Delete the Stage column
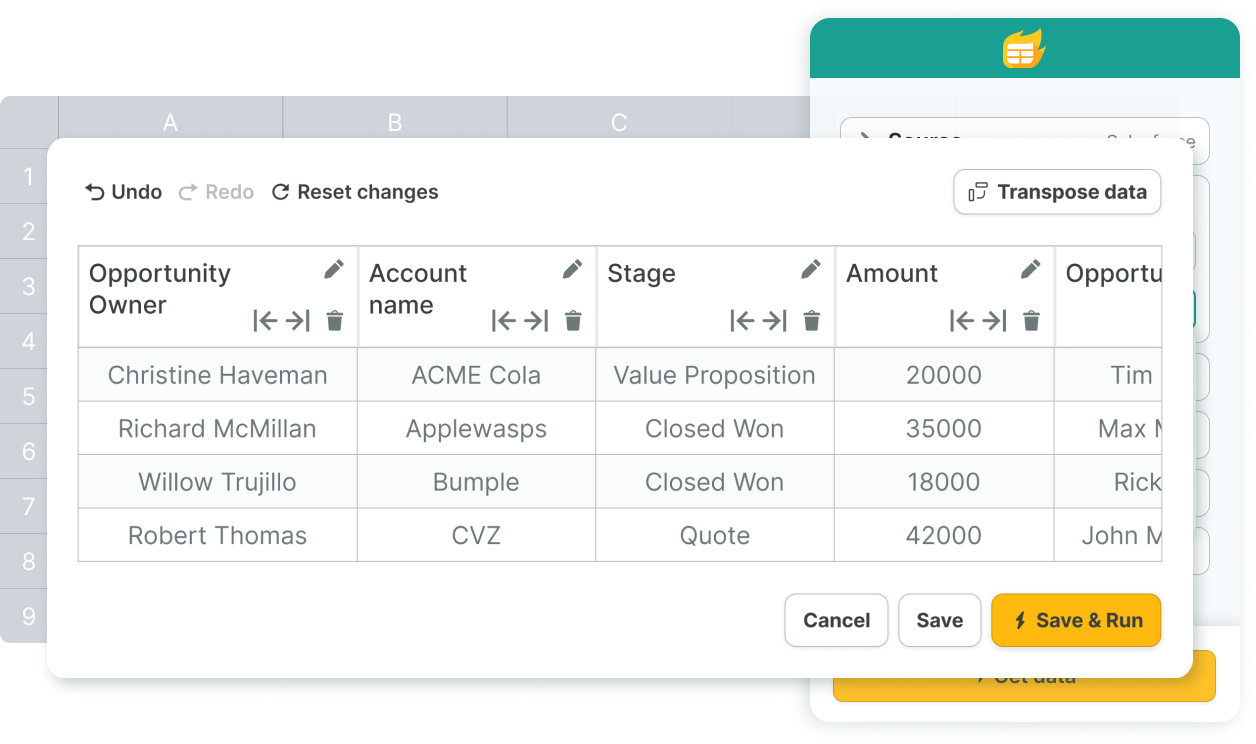 pyautogui.click(x=812, y=321)
